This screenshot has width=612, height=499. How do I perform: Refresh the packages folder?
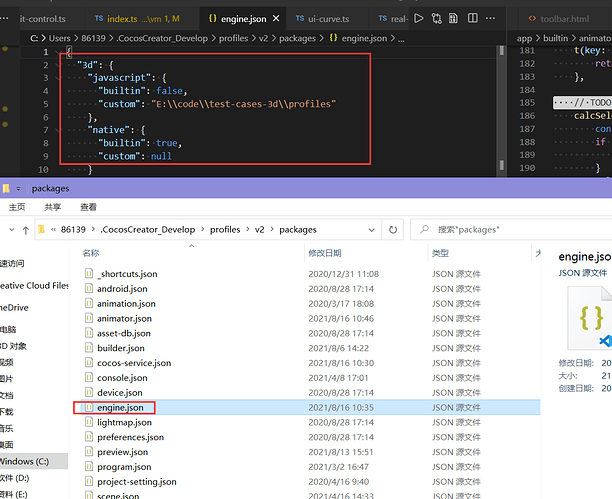pyautogui.click(x=393, y=230)
